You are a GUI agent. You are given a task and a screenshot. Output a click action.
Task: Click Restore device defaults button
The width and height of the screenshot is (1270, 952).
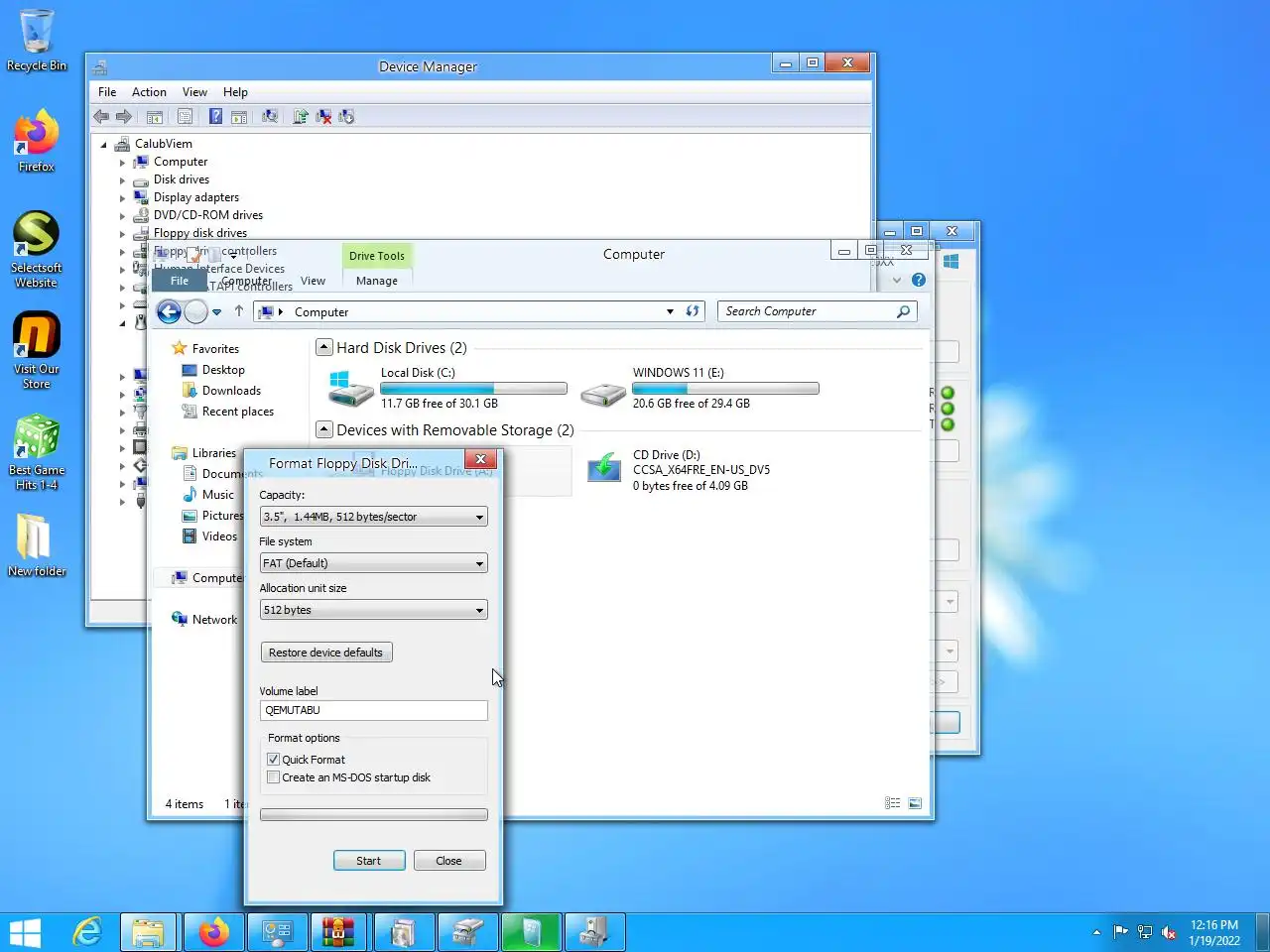[325, 653]
